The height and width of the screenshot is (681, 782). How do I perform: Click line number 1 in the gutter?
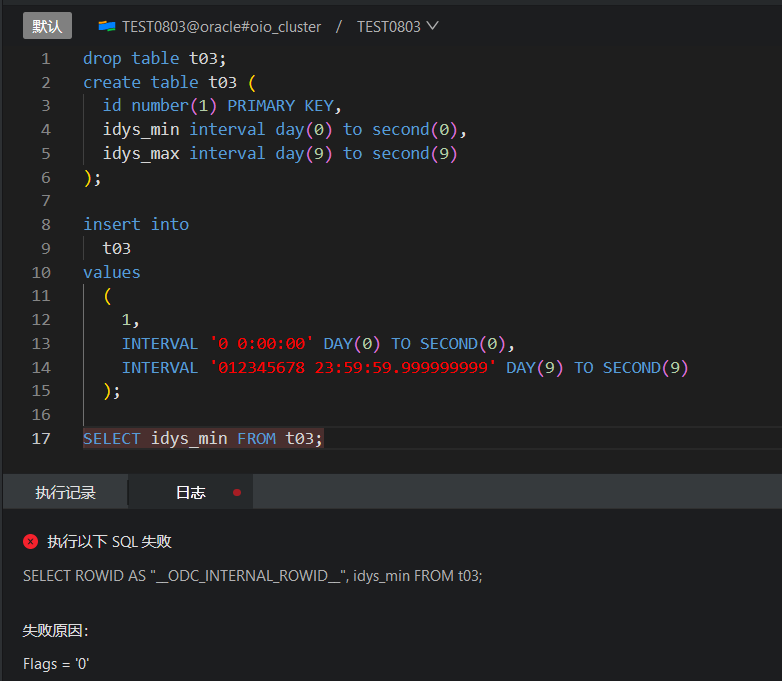coord(45,58)
